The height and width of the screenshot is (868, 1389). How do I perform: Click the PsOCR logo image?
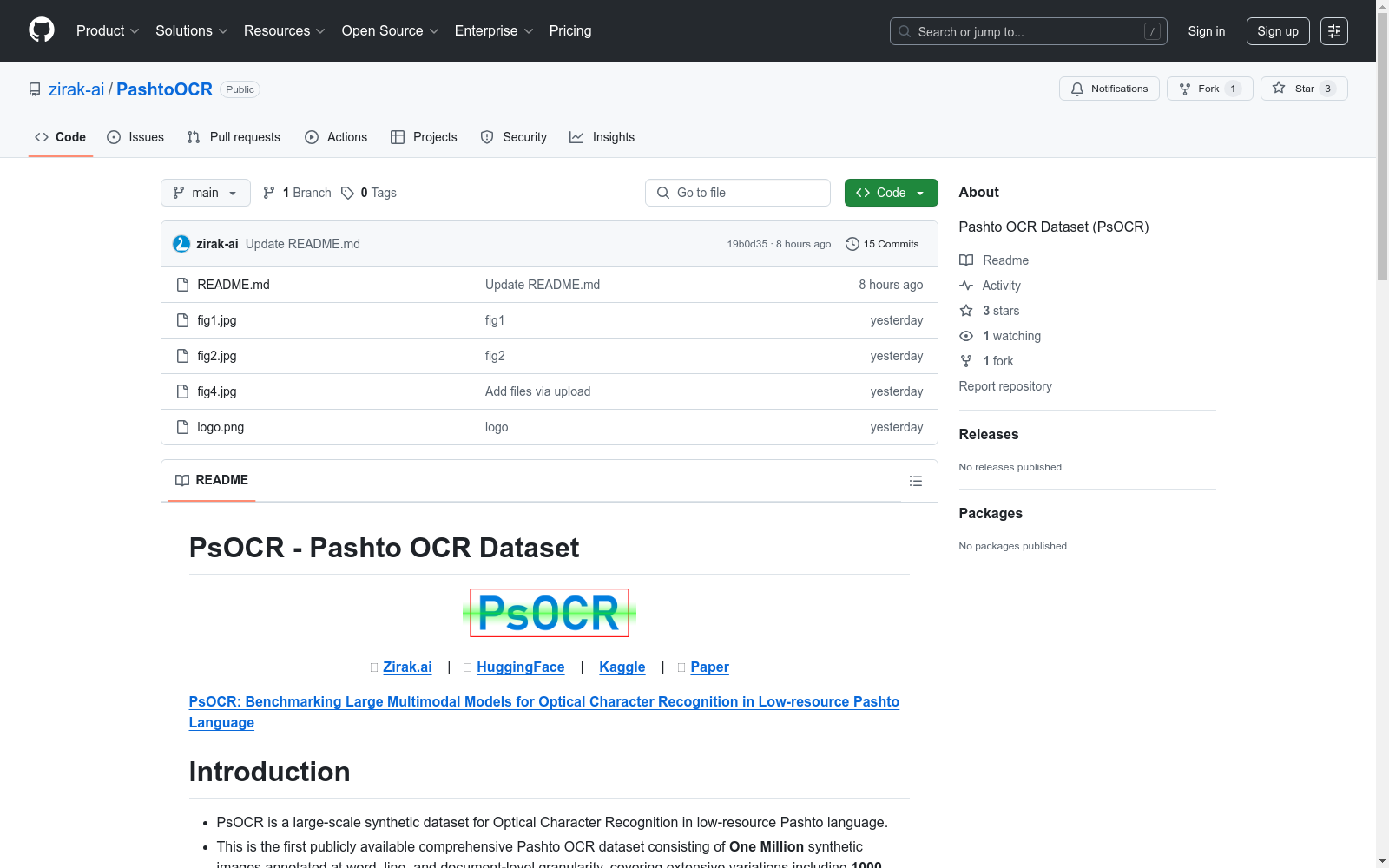pos(550,613)
